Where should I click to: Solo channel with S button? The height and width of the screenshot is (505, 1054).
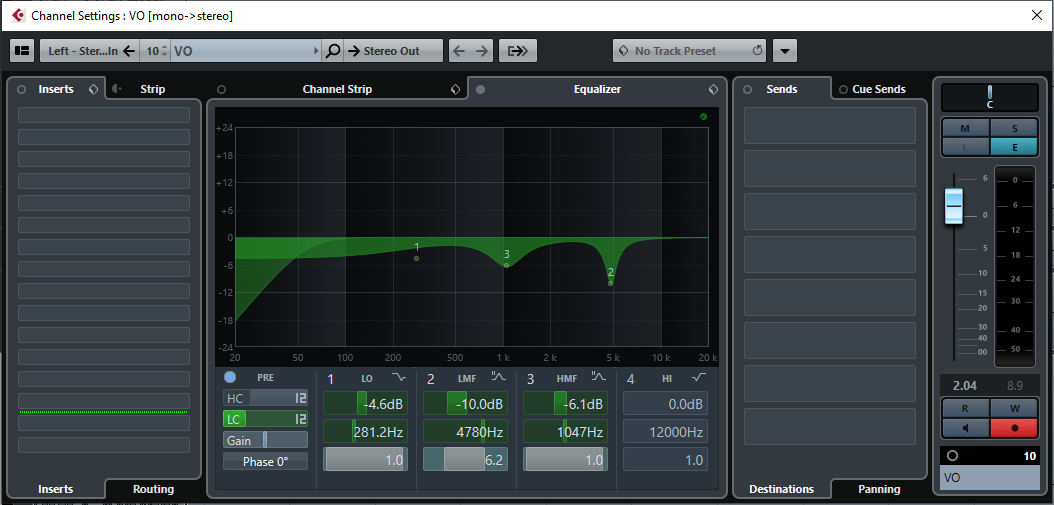(1014, 128)
